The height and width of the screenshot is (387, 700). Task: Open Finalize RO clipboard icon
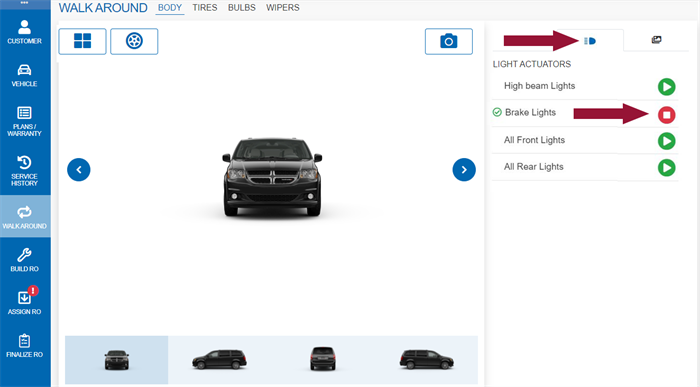click(x=25, y=346)
